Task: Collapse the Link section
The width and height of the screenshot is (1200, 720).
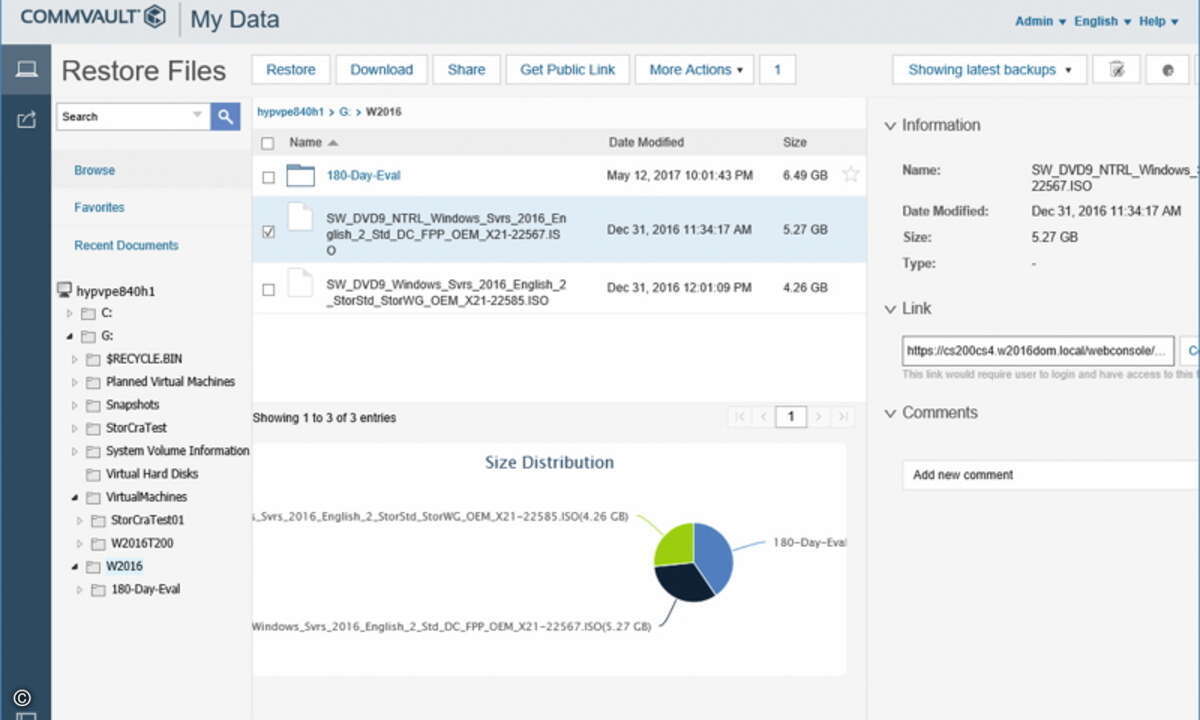Action: tap(891, 309)
